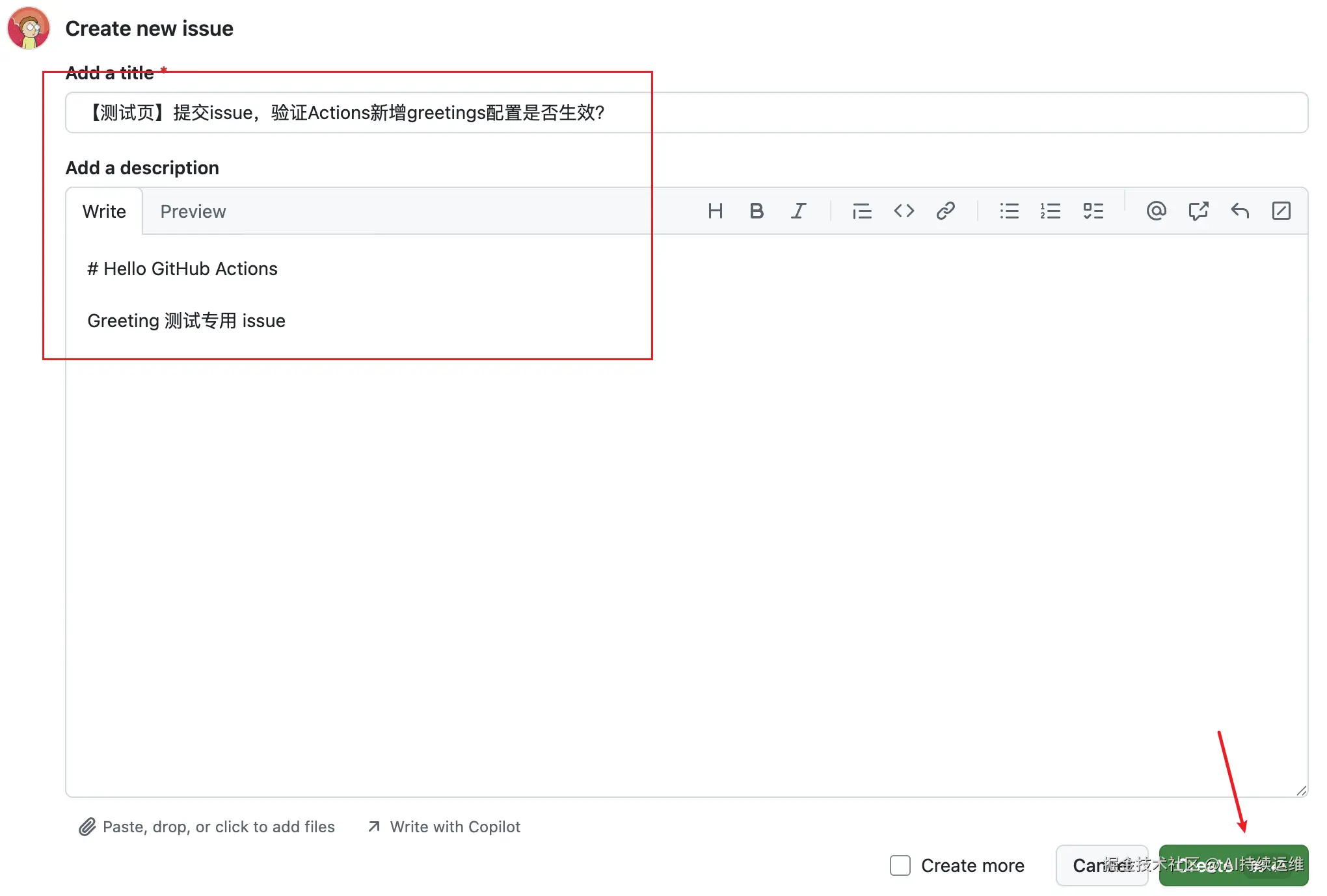Enable the Create more checkbox
1327x896 pixels.
(x=900, y=865)
